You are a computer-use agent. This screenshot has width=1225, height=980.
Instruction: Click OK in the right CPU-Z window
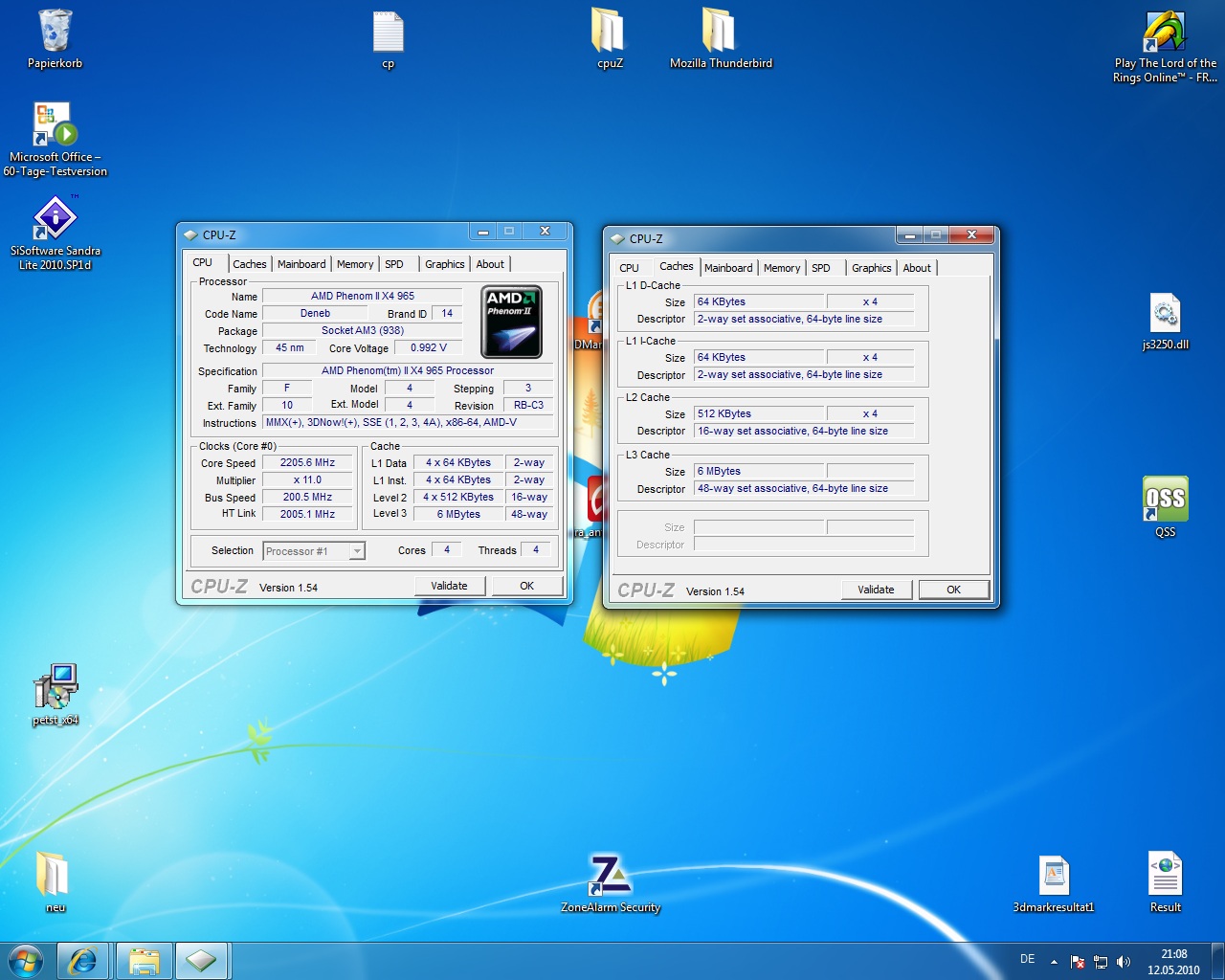point(954,590)
